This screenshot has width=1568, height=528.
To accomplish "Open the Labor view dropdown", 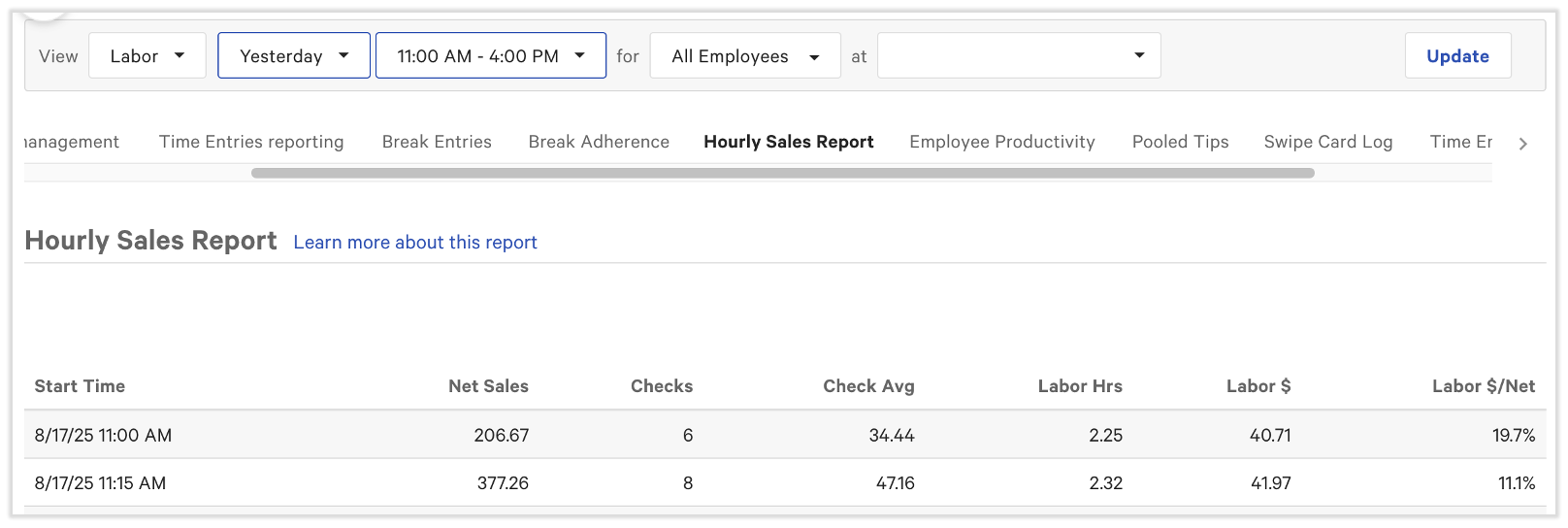I will (x=147, y=56).
